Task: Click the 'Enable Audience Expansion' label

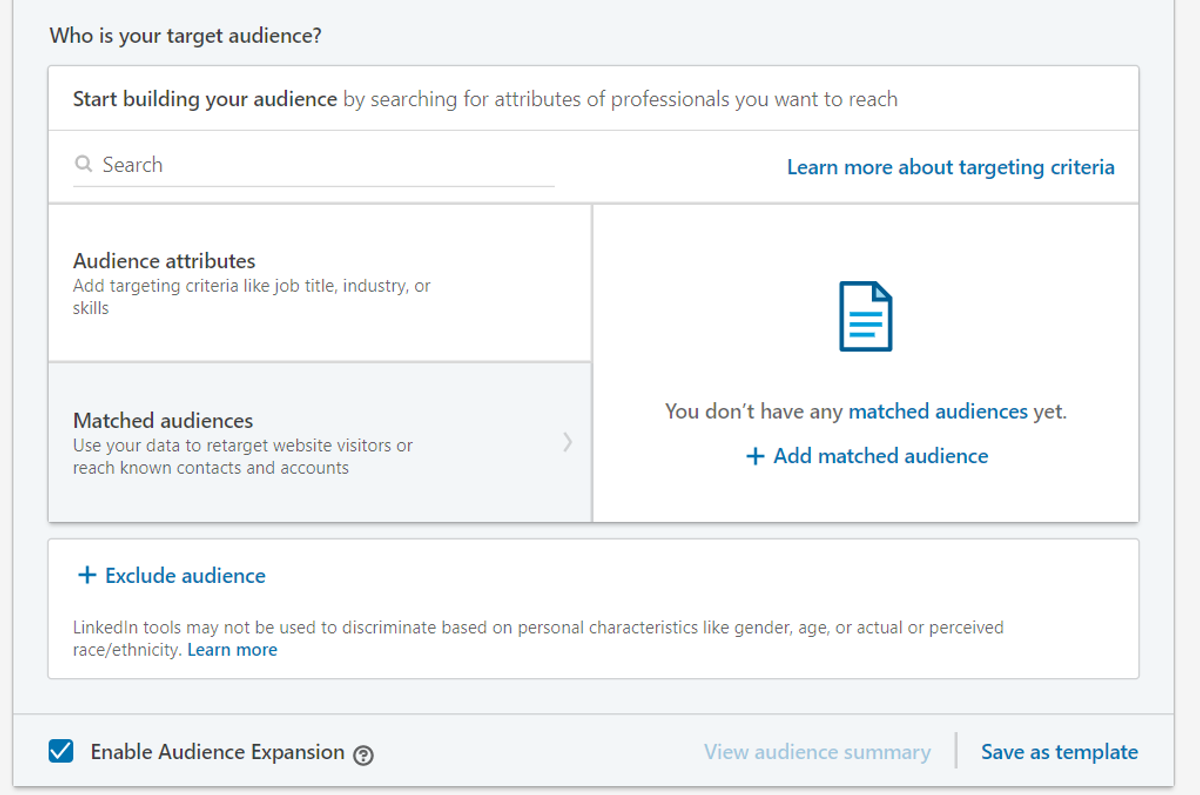Action: tap(217, 752)
